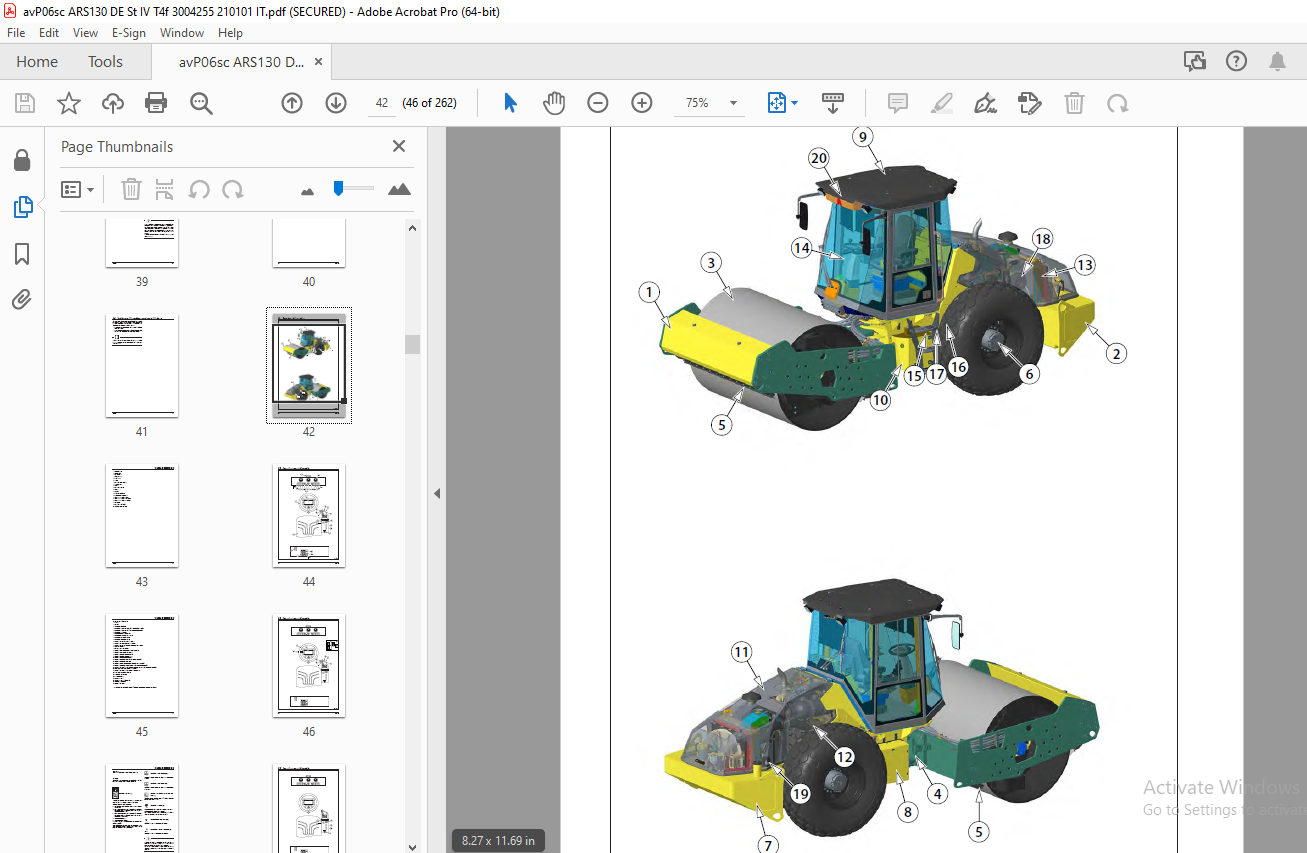Choose the Selection arrow tool
Image resolution: width=1307 pixels, height=853 pixels.
pos(510,103)
